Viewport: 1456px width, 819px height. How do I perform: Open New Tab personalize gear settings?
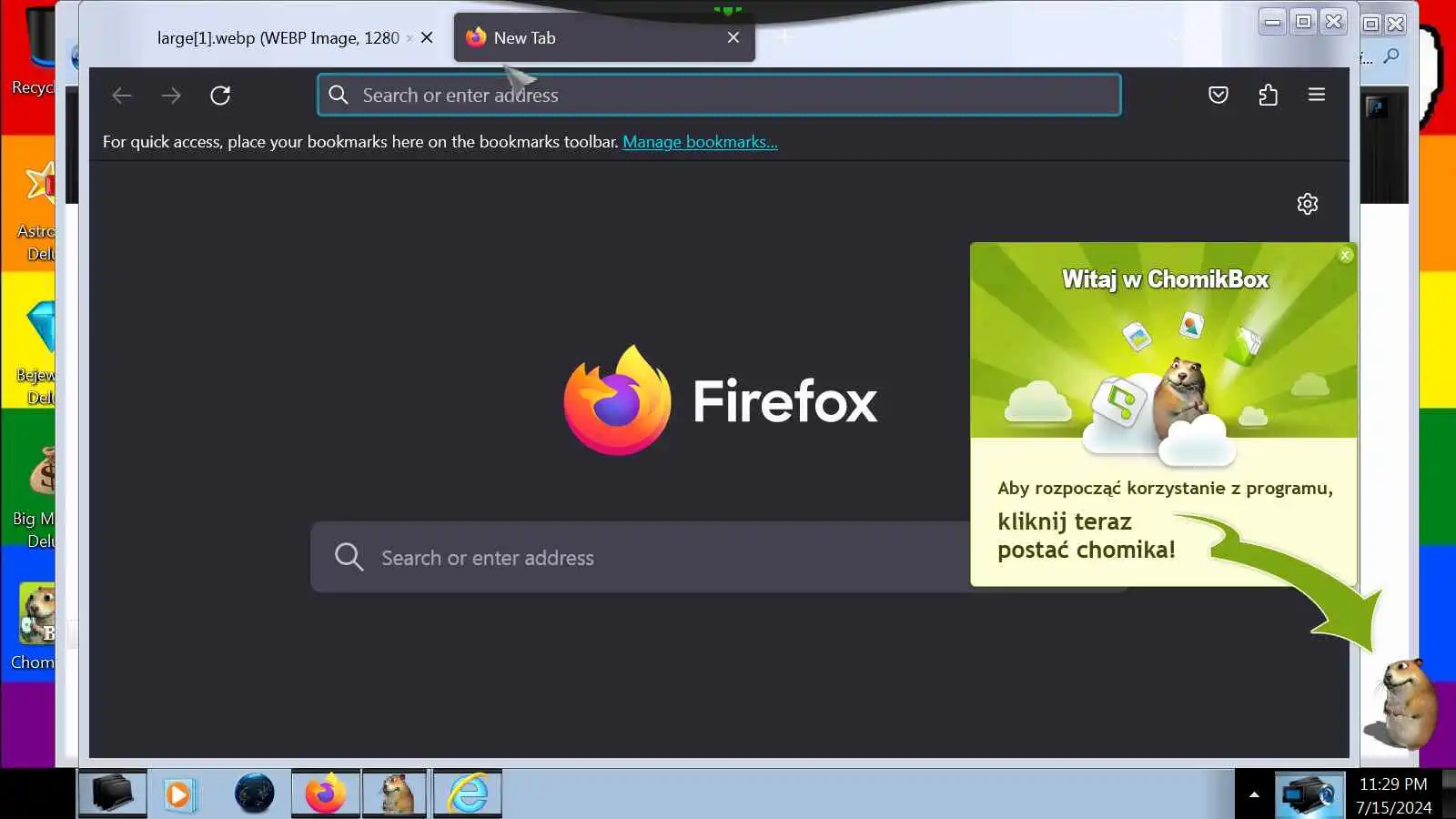pos(1308,204)
